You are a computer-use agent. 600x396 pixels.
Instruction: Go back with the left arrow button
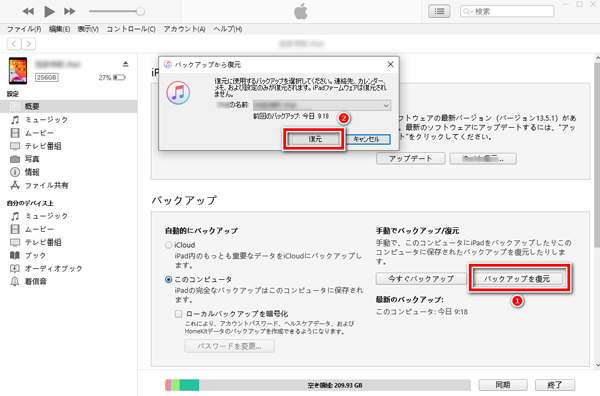point(14,44)
